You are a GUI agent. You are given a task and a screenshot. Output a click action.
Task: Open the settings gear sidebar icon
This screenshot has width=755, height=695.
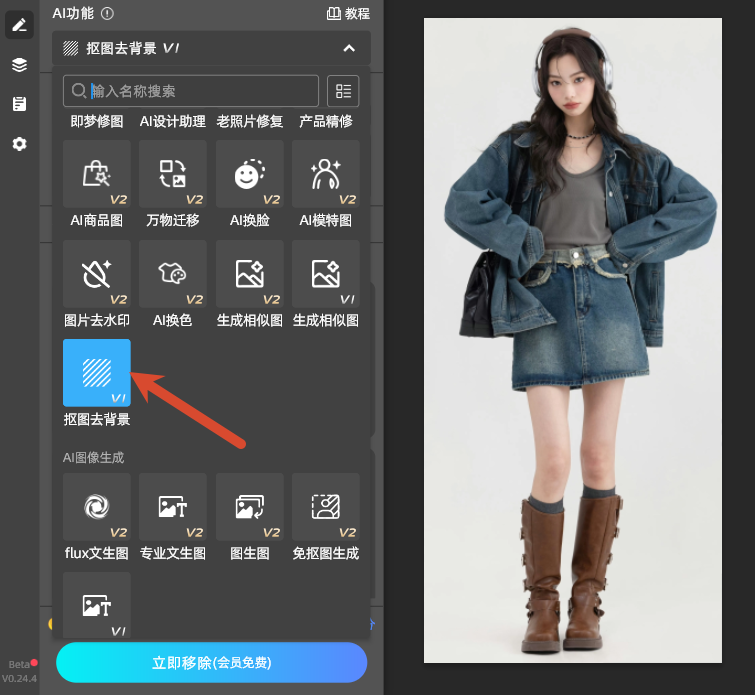19,144
